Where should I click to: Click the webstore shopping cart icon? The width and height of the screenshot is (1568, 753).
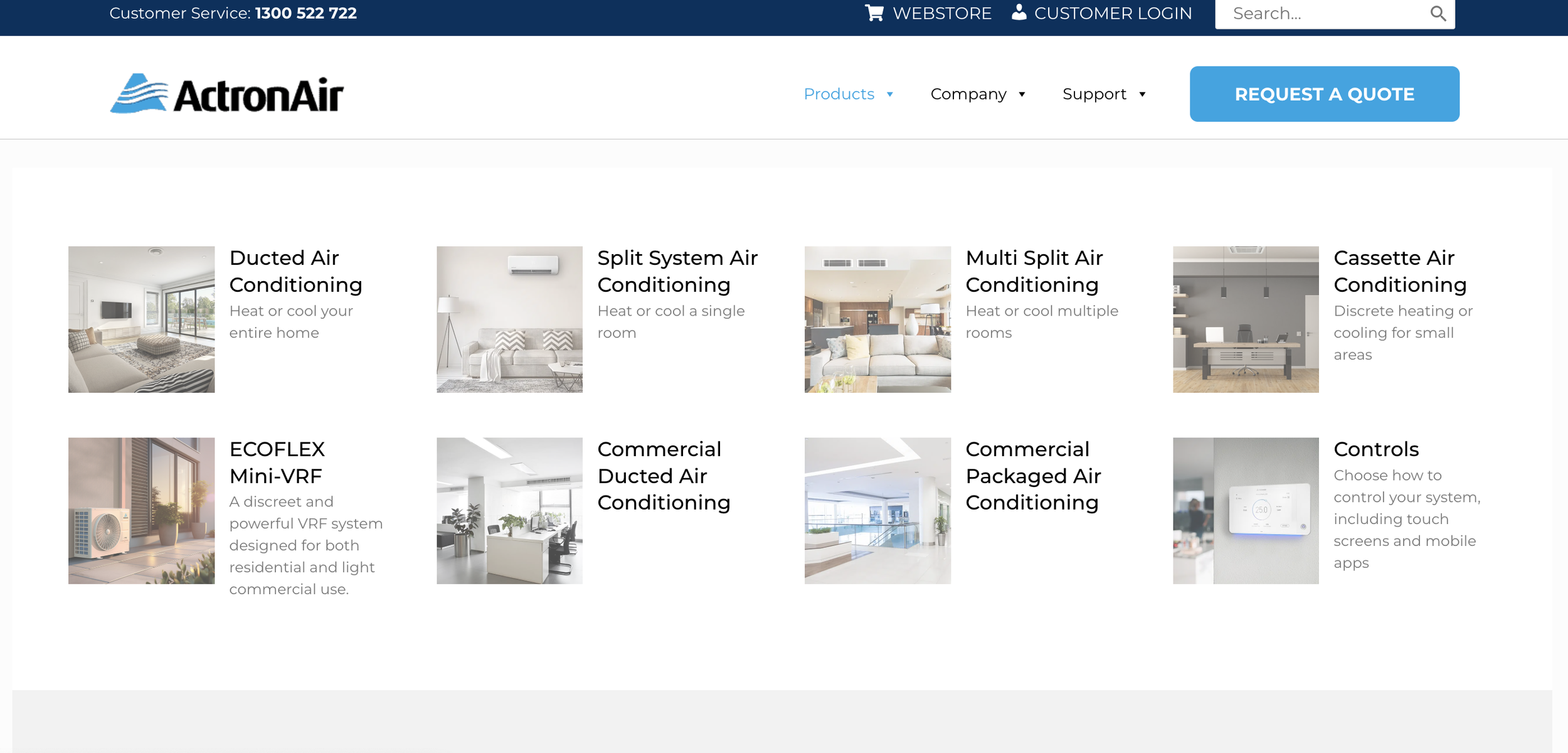(x=874, y=13)
